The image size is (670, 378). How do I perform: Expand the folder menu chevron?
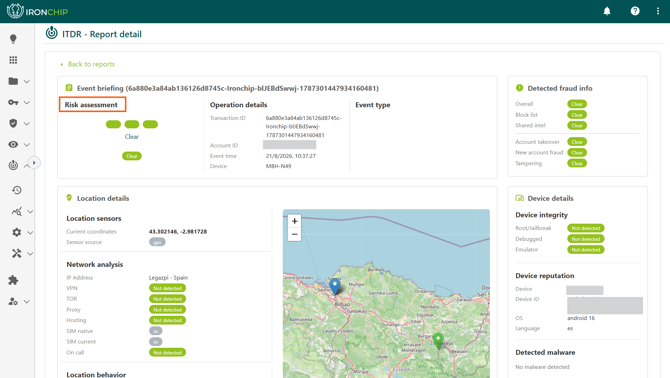click(27, 81)
